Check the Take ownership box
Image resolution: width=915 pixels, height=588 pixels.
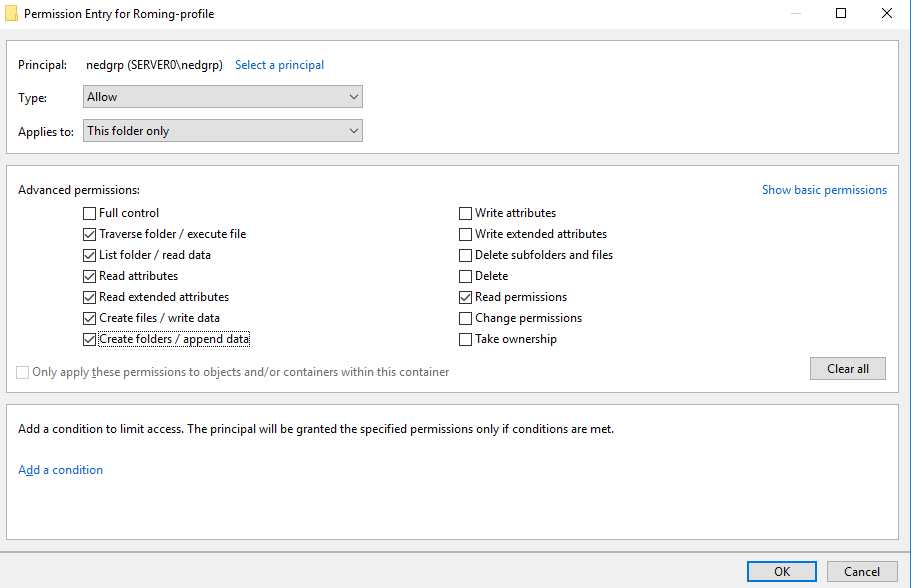point(466,339)
